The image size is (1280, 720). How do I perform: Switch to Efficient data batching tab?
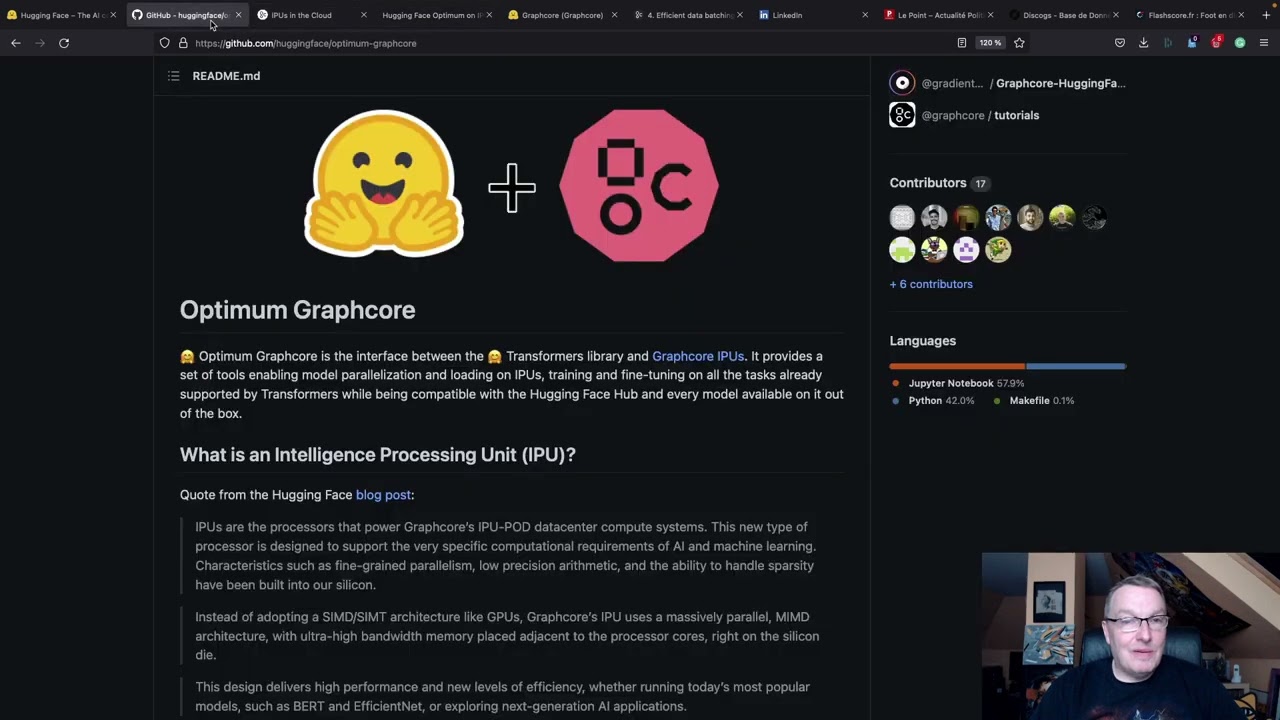click(x=690, y=15)
